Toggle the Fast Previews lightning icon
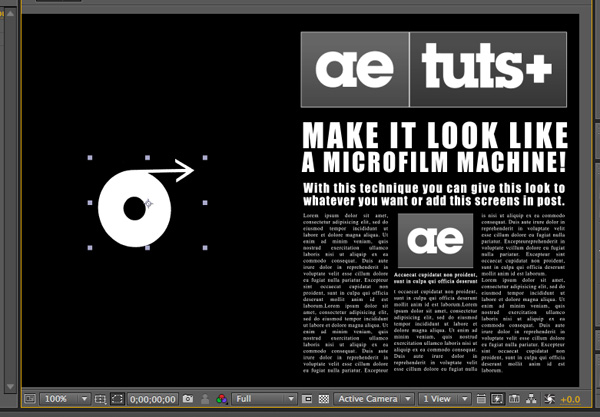Screen dimensions: 600x417 pyautogui.click(x=497, y=399)
